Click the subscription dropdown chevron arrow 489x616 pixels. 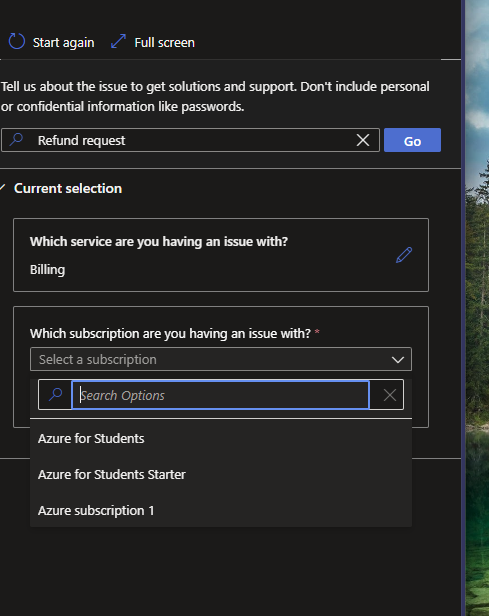pos(398,359)
